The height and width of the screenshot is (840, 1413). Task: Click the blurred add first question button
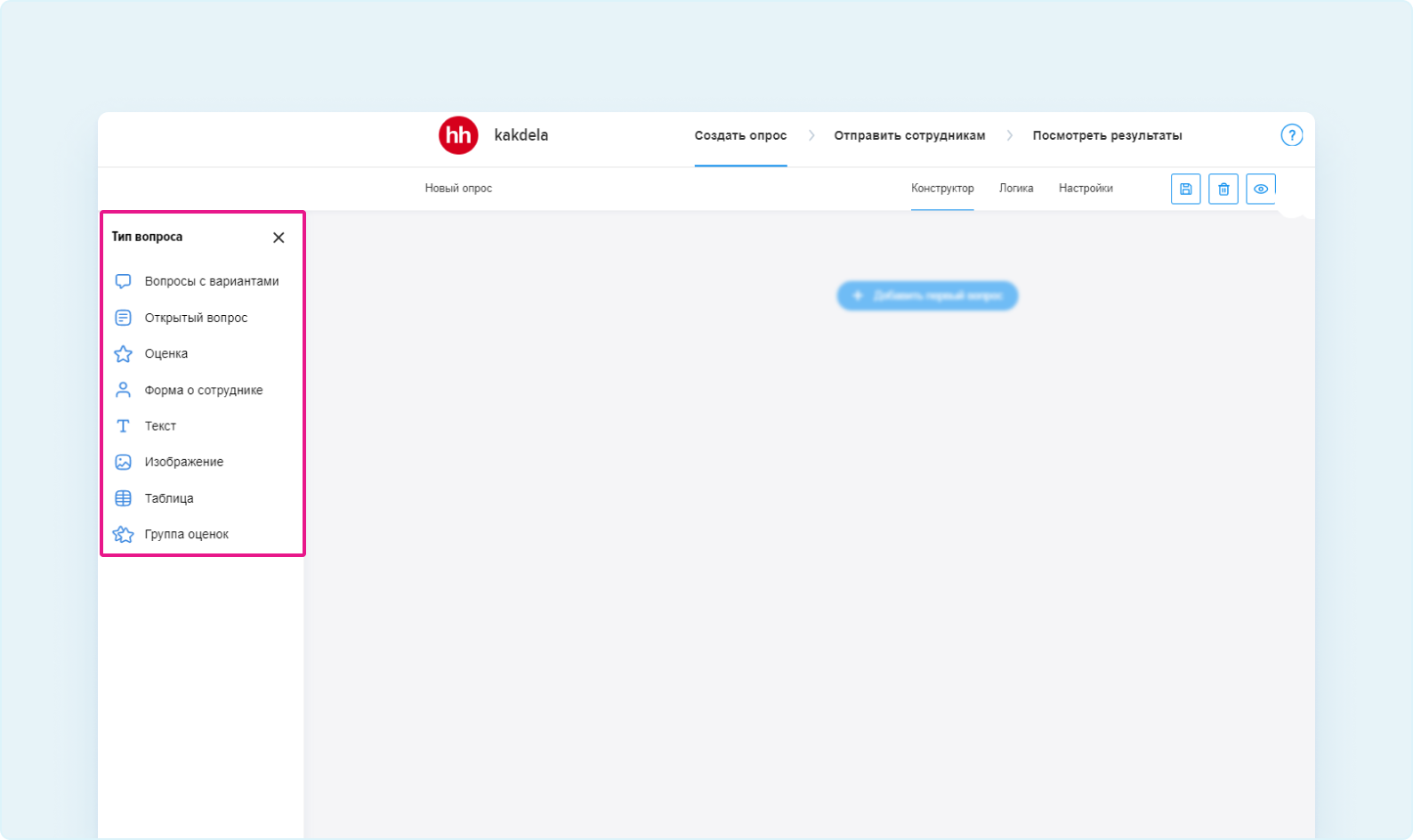pyautogui.click(x=927, y=295)
